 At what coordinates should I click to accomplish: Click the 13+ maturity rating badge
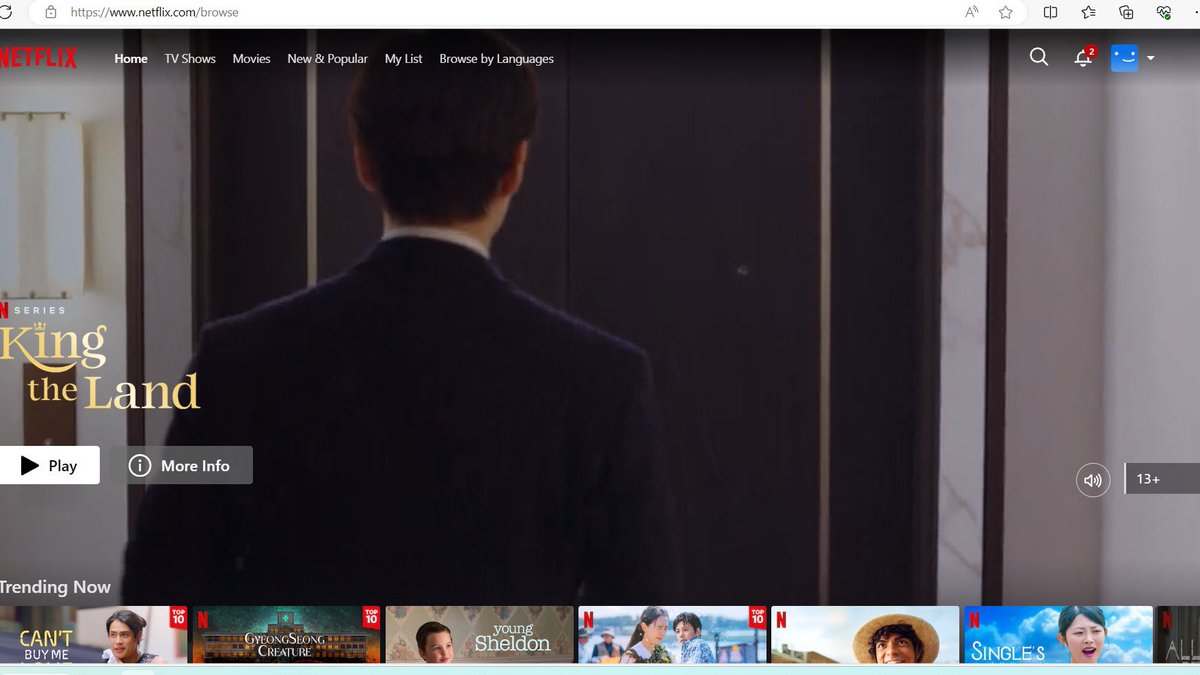pos(1162,480)
